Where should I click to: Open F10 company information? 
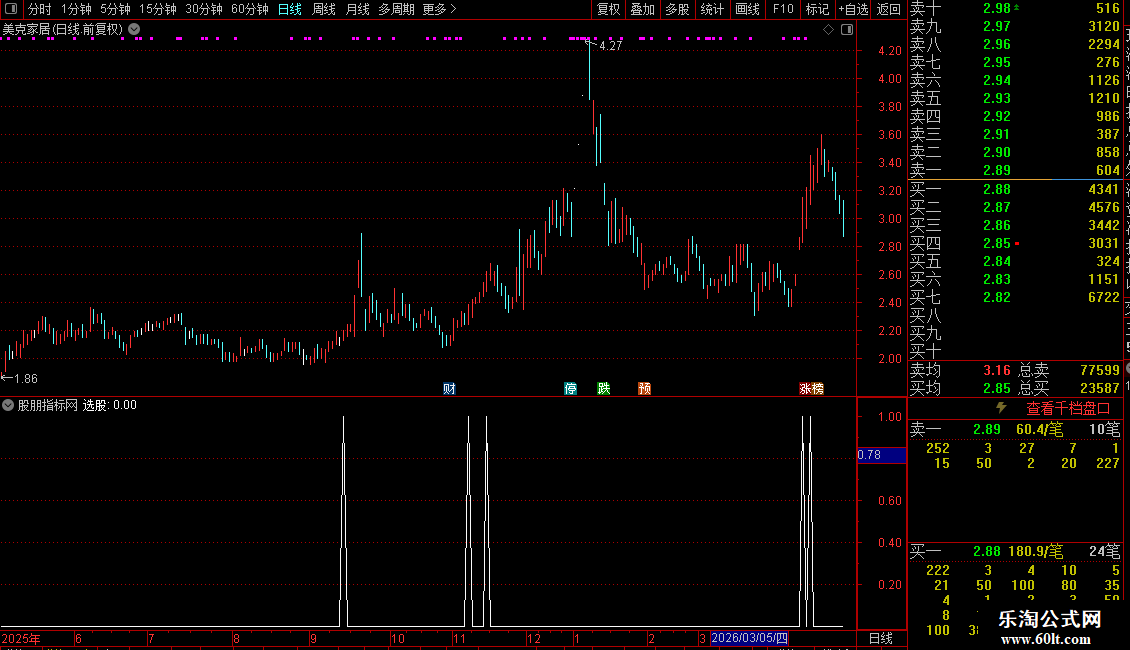pos(783,9)
